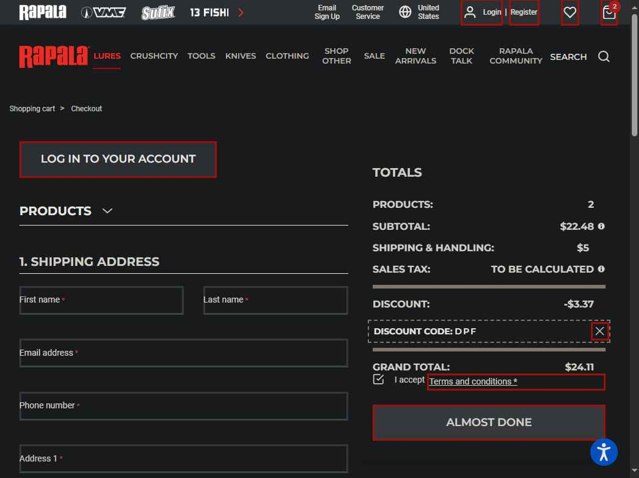
Task: Click the top-bar white Rapala logo
Action: click(x=42, y=12)
